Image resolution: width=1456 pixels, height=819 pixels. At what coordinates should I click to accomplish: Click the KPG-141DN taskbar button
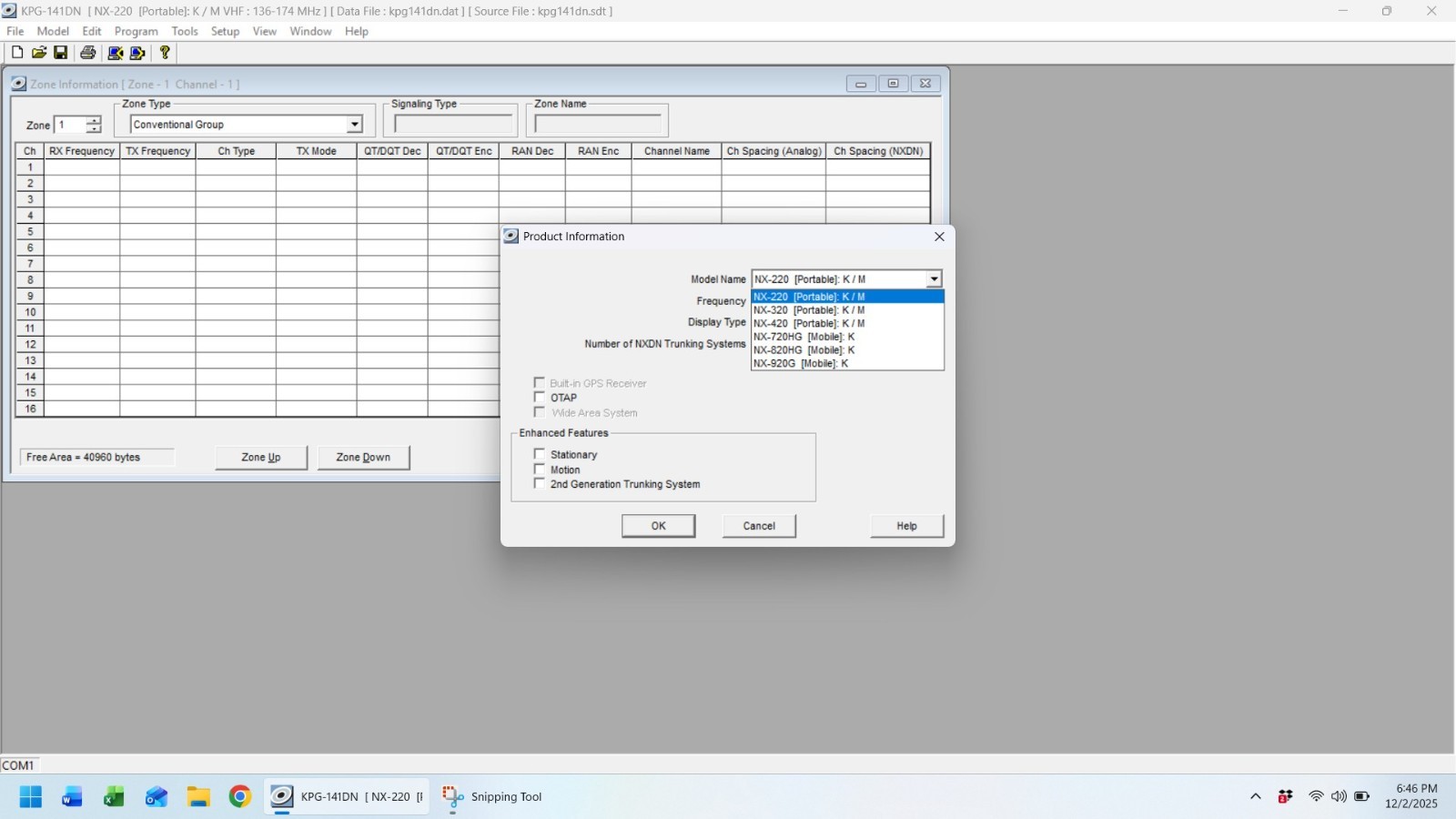click(x=348, y=797)
